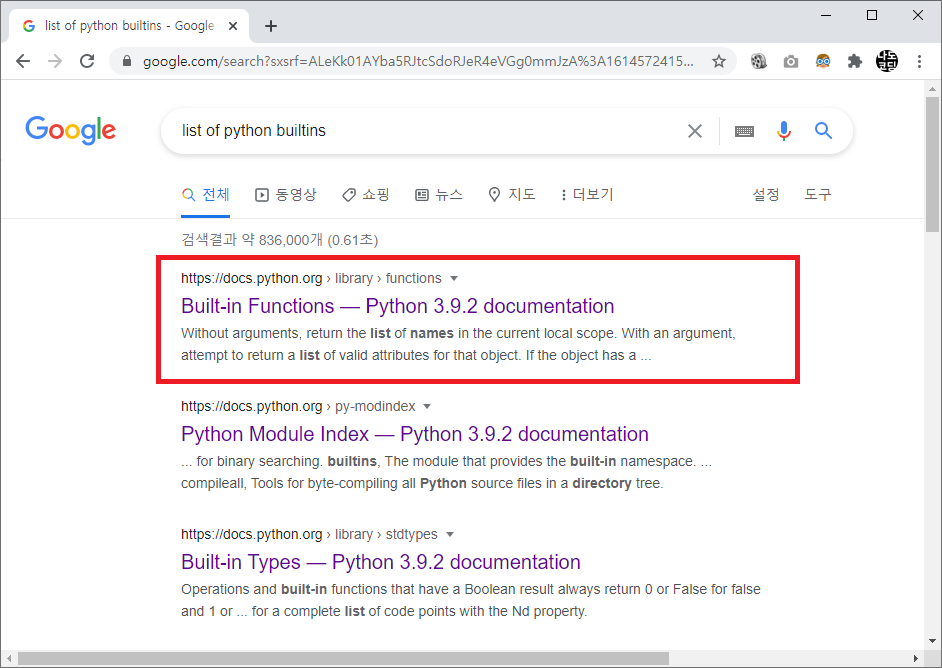Image resolution: width=942 pixels, height=668 pixels.
Task: Open 'Python Module Index' result
Action: coord(415,434)
